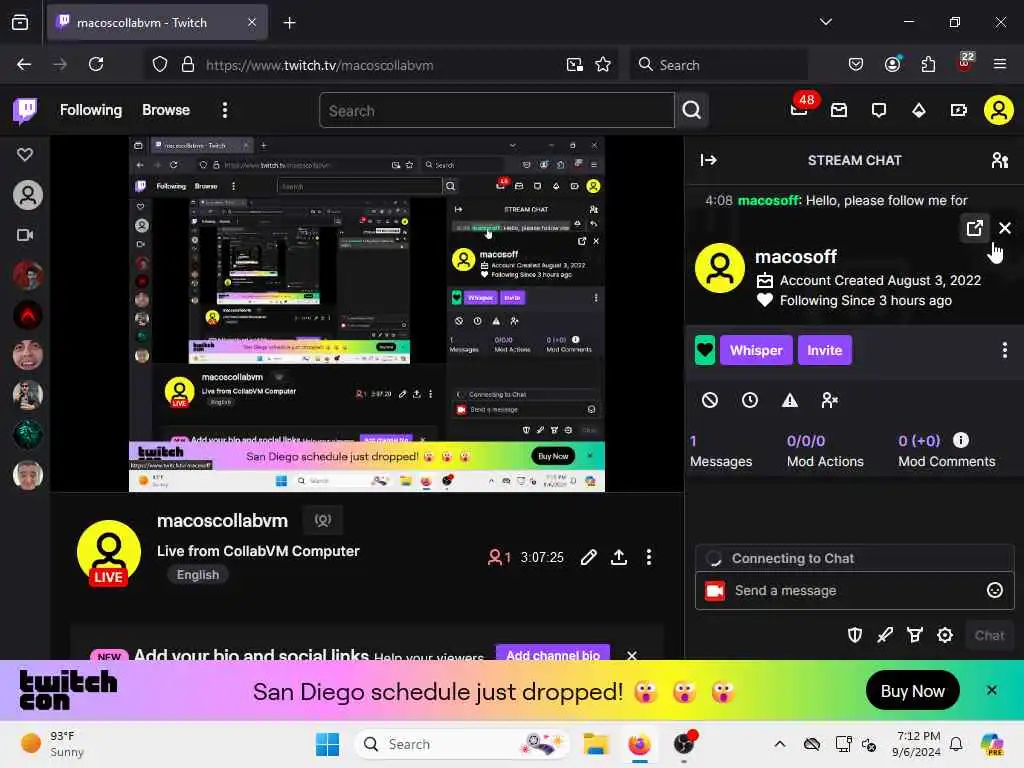Open the Firefox hamburger menu
Viewport: 1024px width, 768px height.
1000,65
